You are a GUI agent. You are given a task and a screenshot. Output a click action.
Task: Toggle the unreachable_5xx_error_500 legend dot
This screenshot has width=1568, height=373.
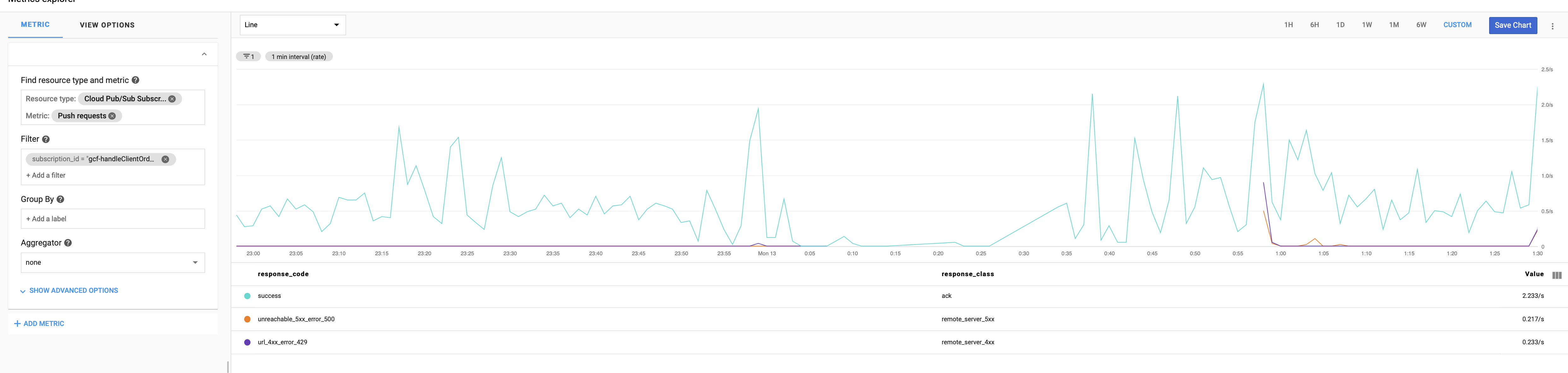[246, 319]
